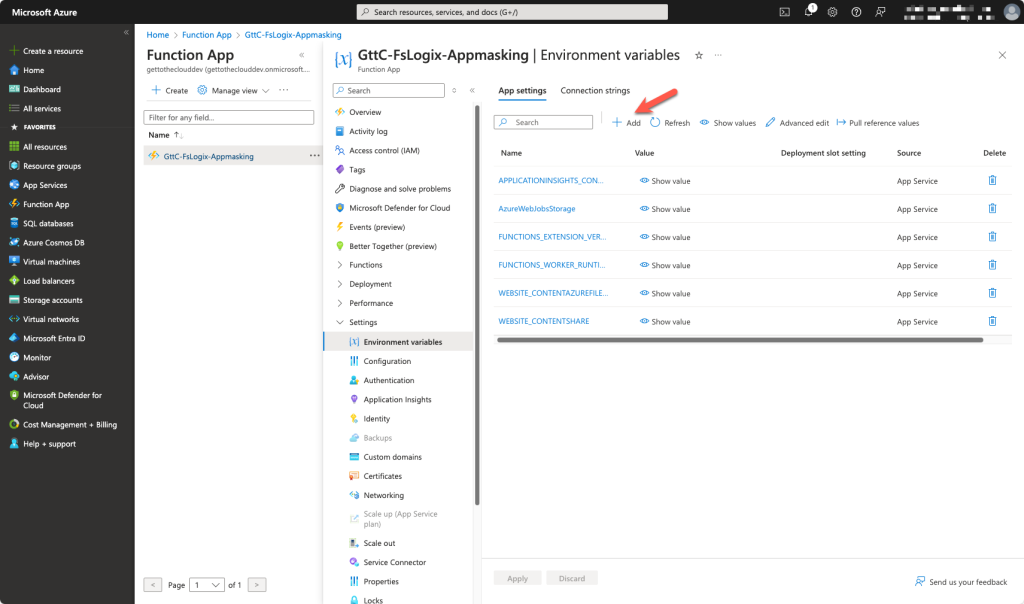Delete the WEBSITE_CONTENTSHARE setting
The height and width of the screenshot is (604, 1024).
click(x=992, y=321)
